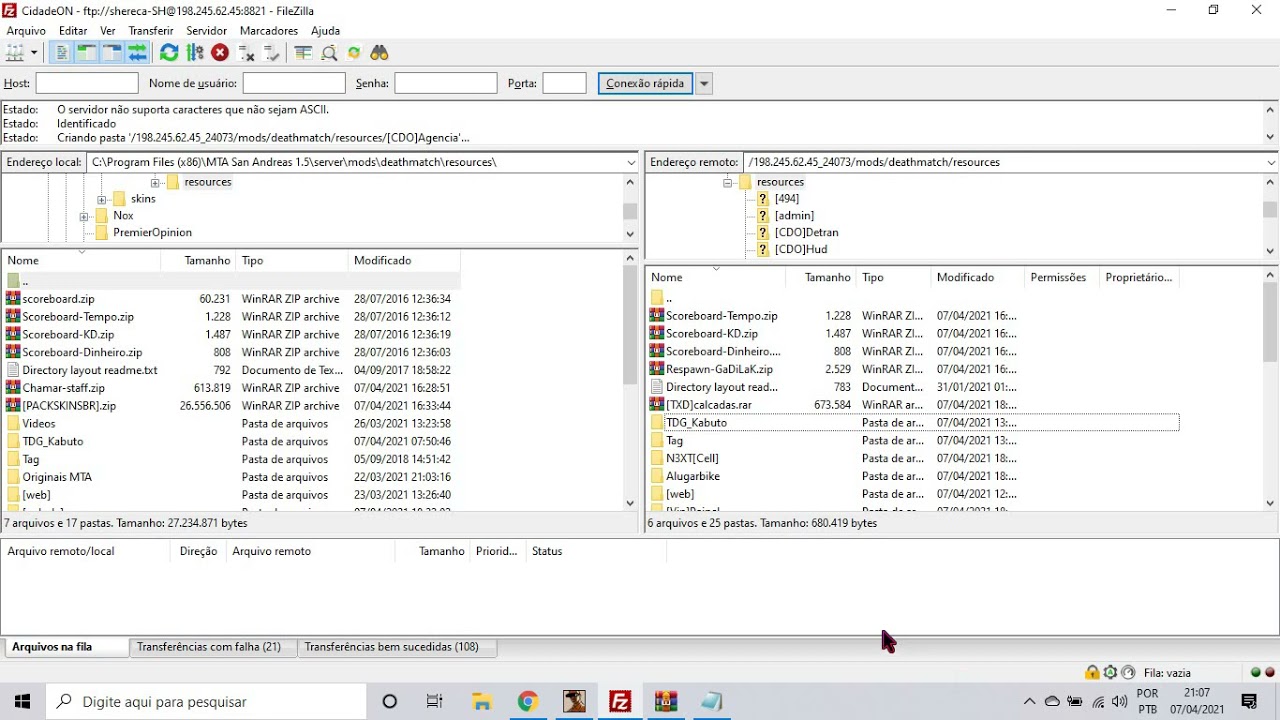Screen dimensions: 1280x720
Task: Click the speed limits gauge icon
Action: tap(1128, 673)
